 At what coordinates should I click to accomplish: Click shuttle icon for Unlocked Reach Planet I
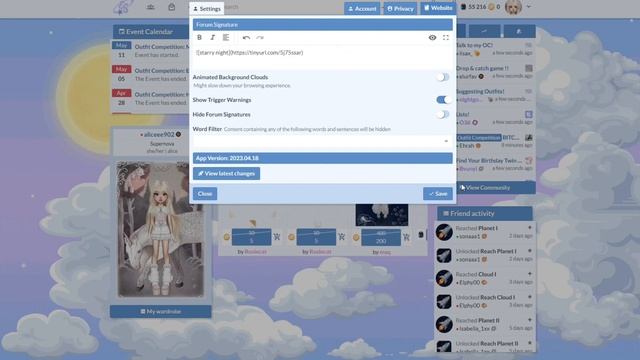pyautogui.click(x=444, y=256)
